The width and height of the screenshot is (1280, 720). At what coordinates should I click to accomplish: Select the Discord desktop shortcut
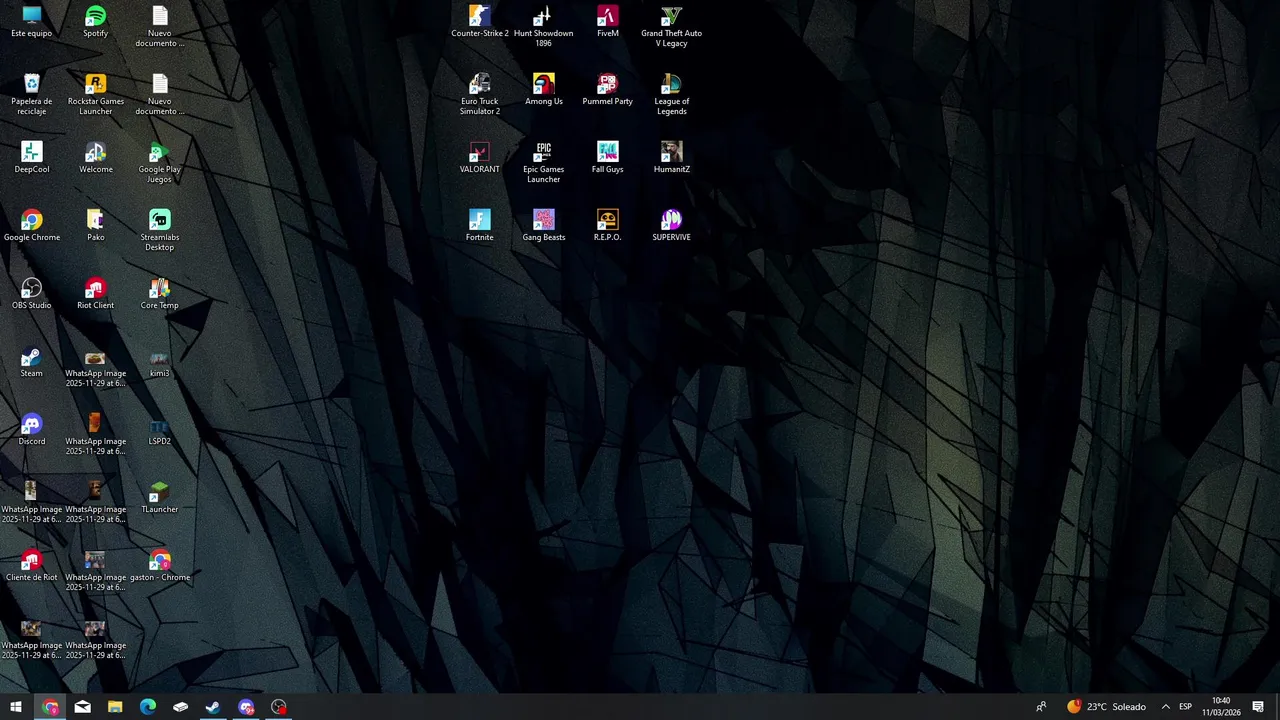coord(32,430)
